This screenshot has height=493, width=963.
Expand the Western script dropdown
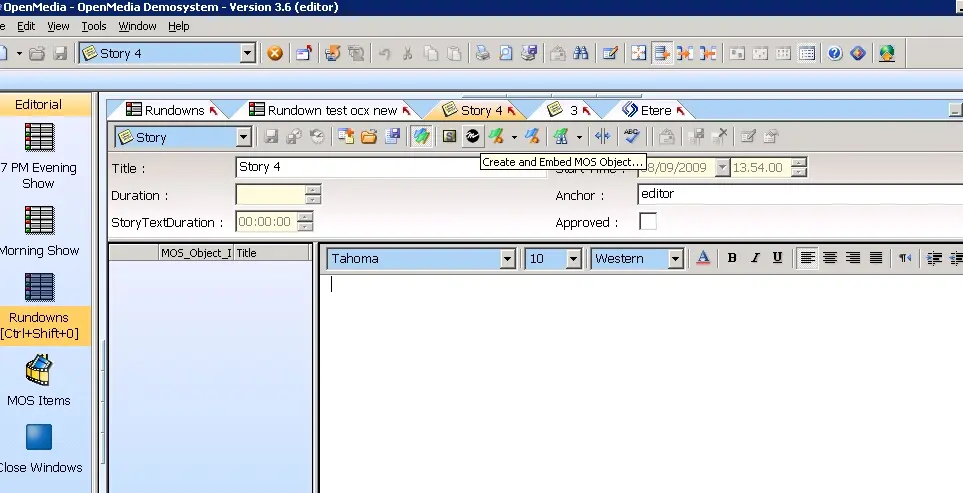[x=675, y=259]
